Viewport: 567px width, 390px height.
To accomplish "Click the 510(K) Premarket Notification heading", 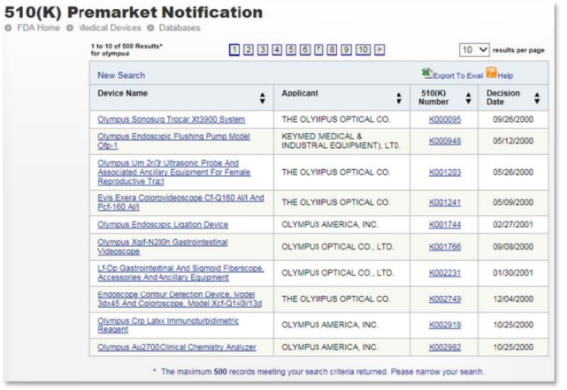I will click(x=133, y=12).
